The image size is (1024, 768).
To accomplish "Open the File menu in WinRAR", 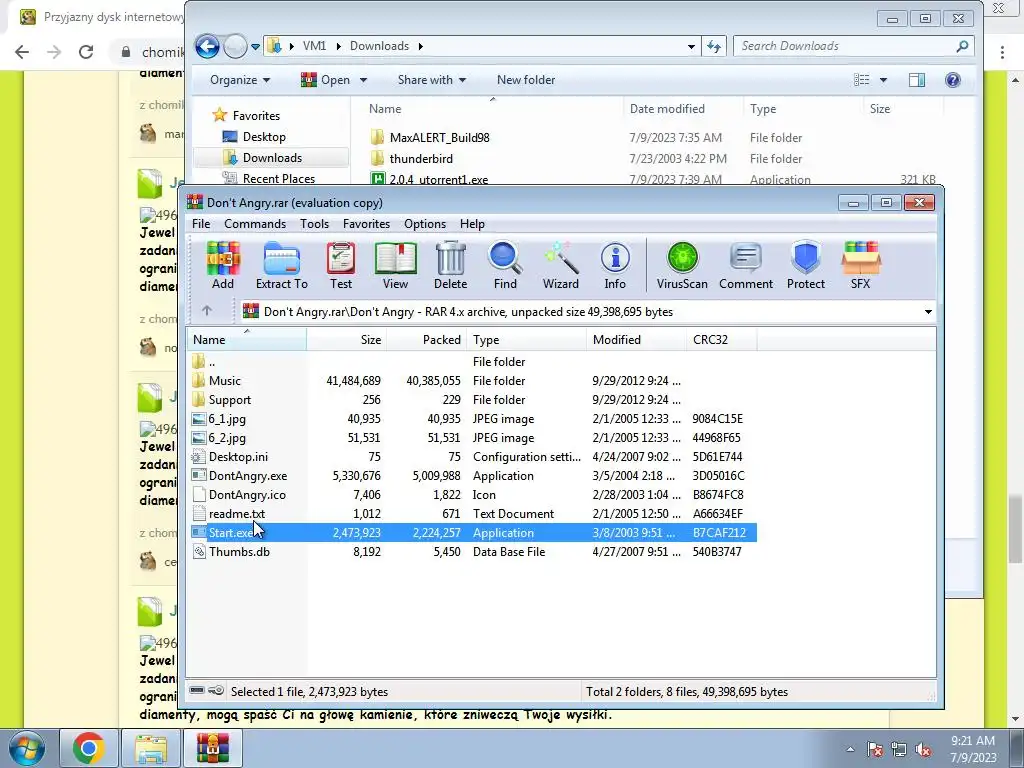I will pyautogui.click(x=201, y=224).
